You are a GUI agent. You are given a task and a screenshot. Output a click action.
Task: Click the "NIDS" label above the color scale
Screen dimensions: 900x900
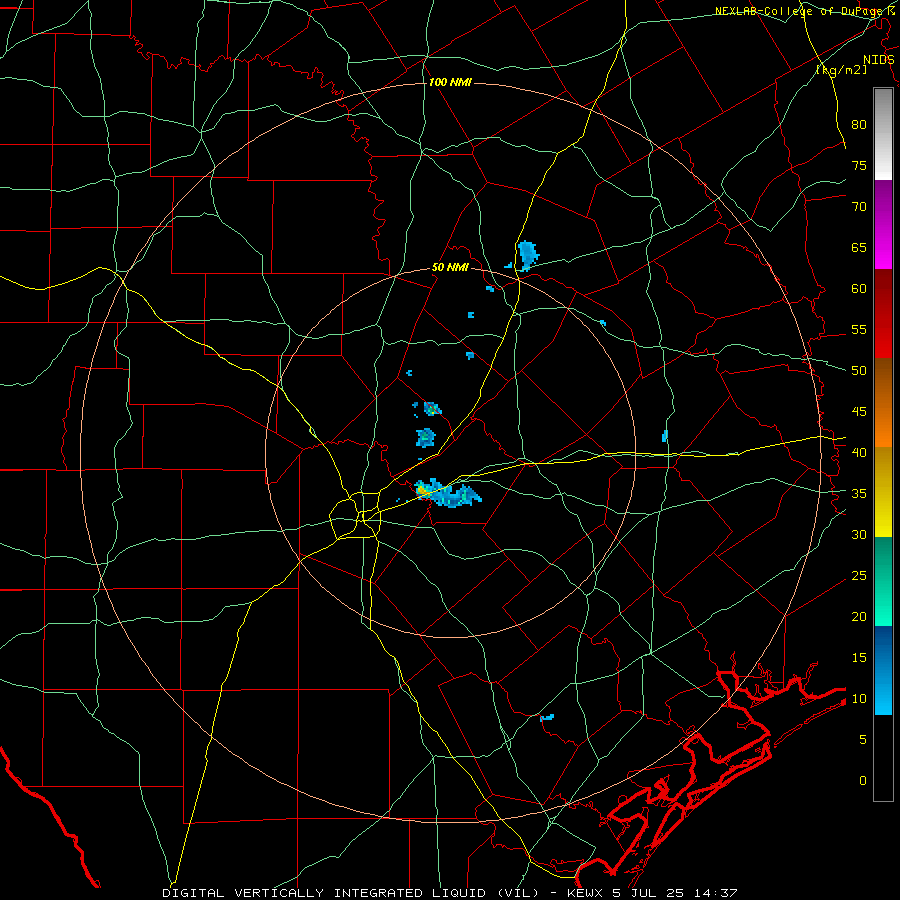coord(878,60)
